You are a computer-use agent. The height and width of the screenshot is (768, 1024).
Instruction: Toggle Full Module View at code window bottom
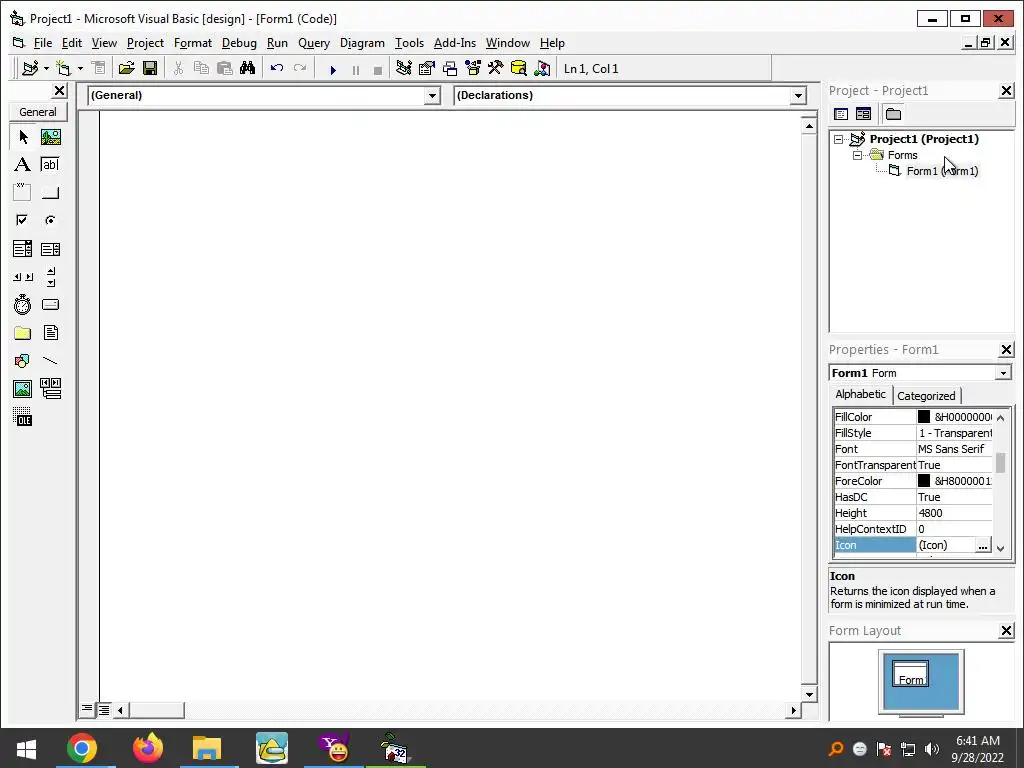(104, 709)
